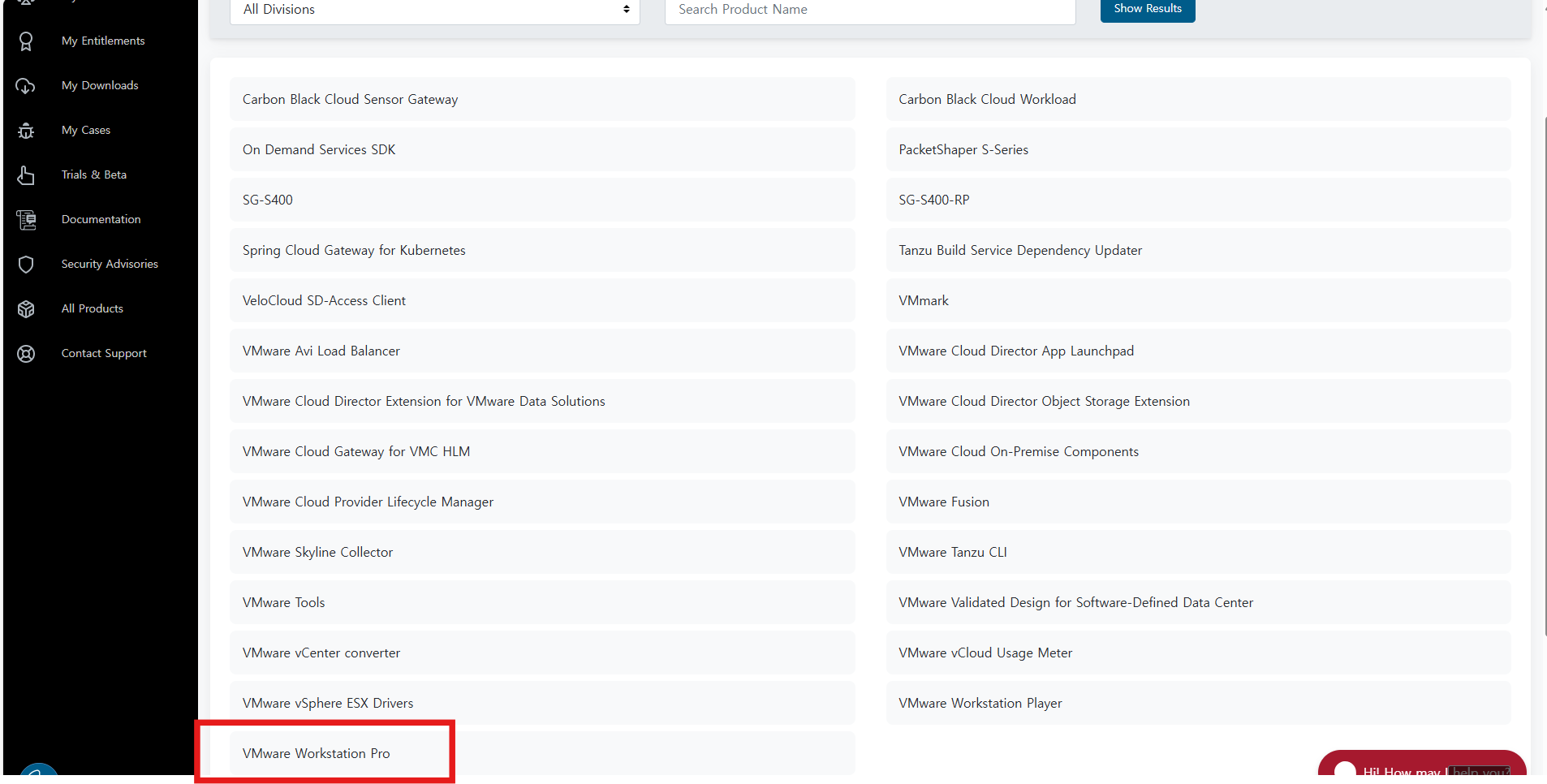Click the My Downloads cloud icon

click(x=26, y=86)
